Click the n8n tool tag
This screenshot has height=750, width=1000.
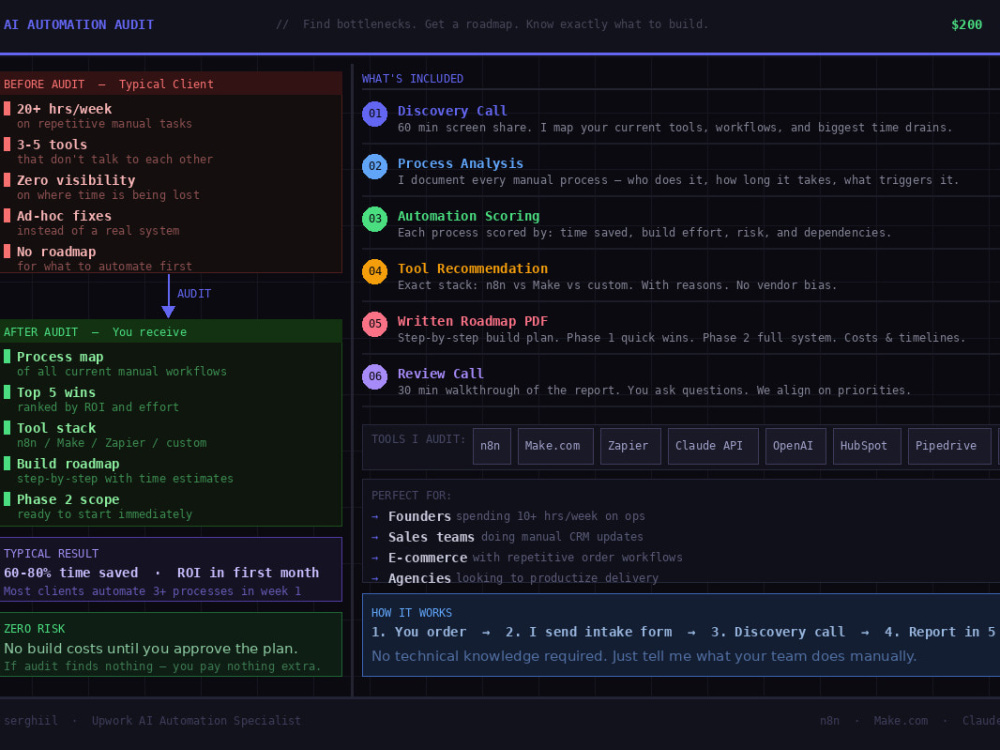[x=491, y=446]
